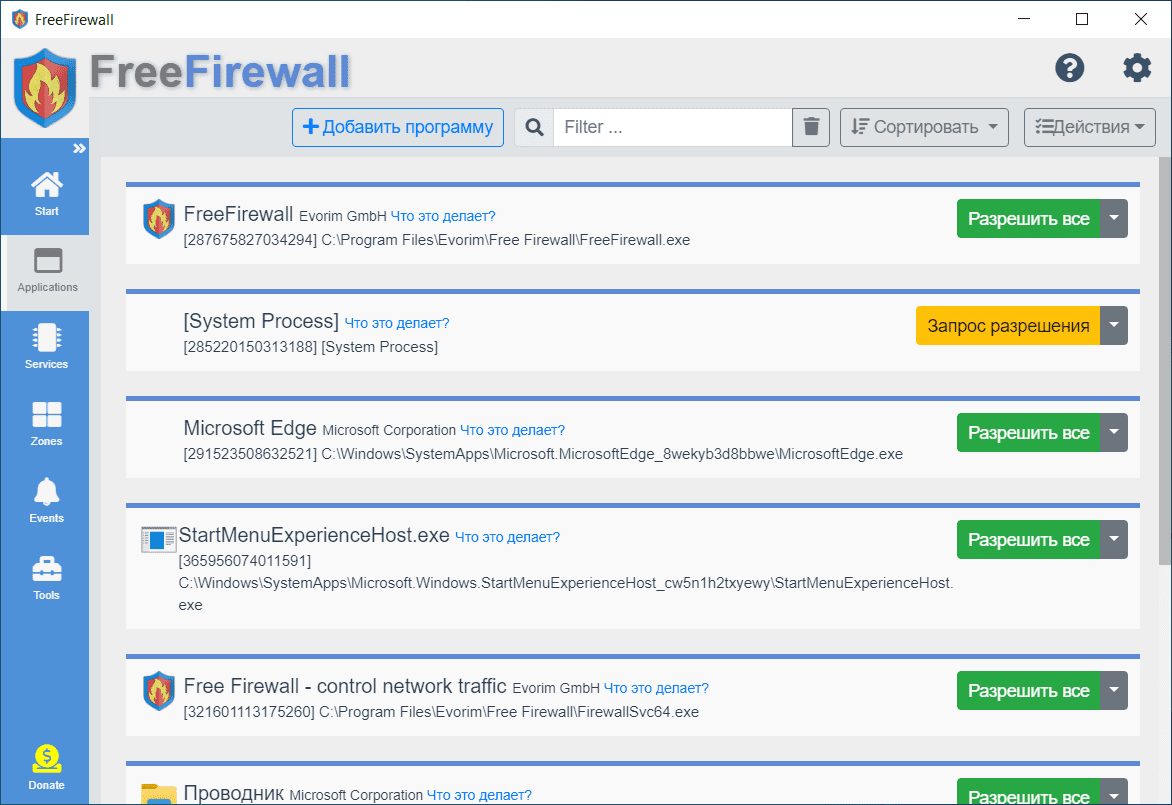Open the Tools toolbox section
1172x805 pixels.
(46, 578)
